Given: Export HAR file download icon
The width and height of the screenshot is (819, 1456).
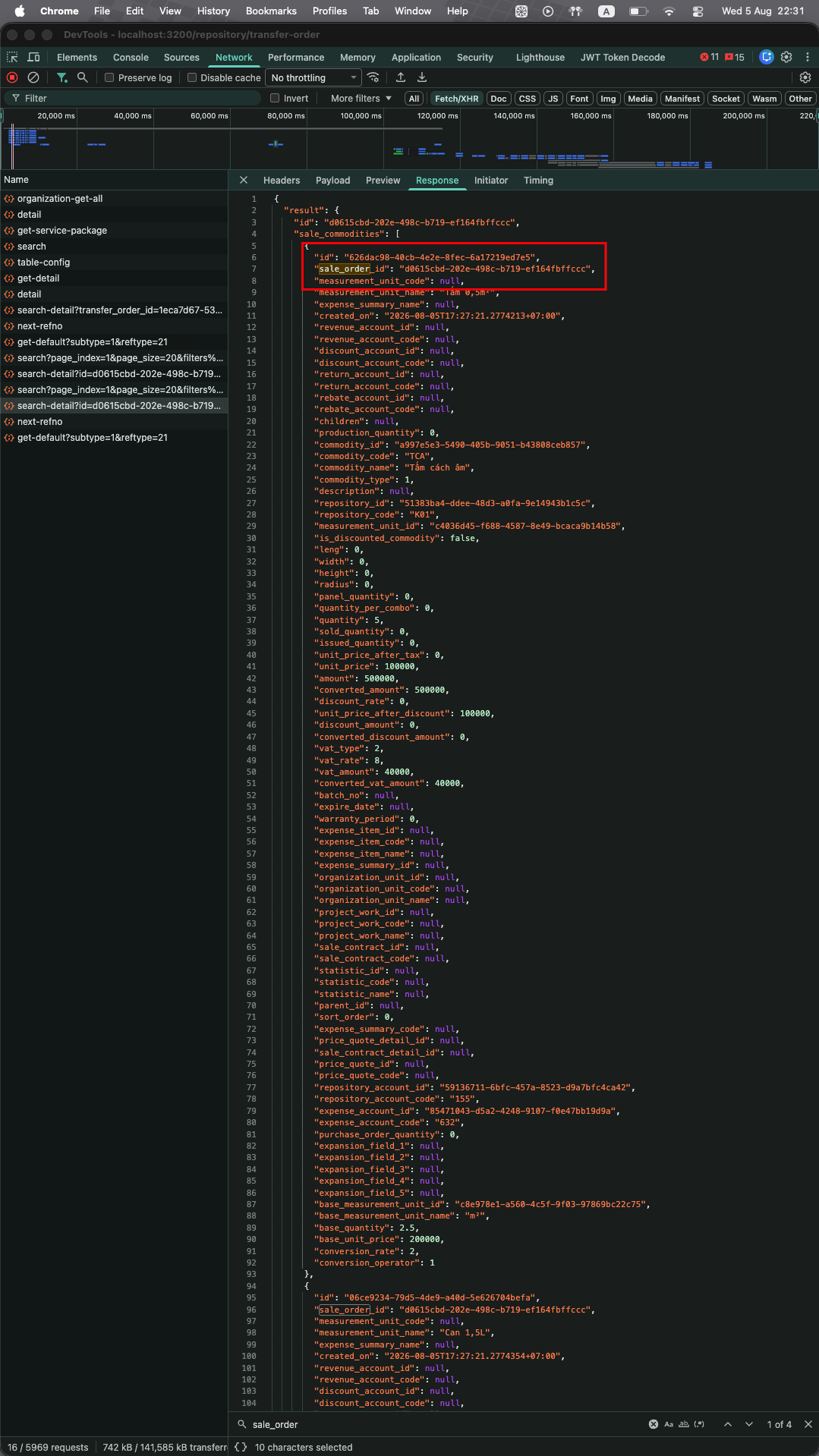Looking at the screenshot, I should [422, 77].
